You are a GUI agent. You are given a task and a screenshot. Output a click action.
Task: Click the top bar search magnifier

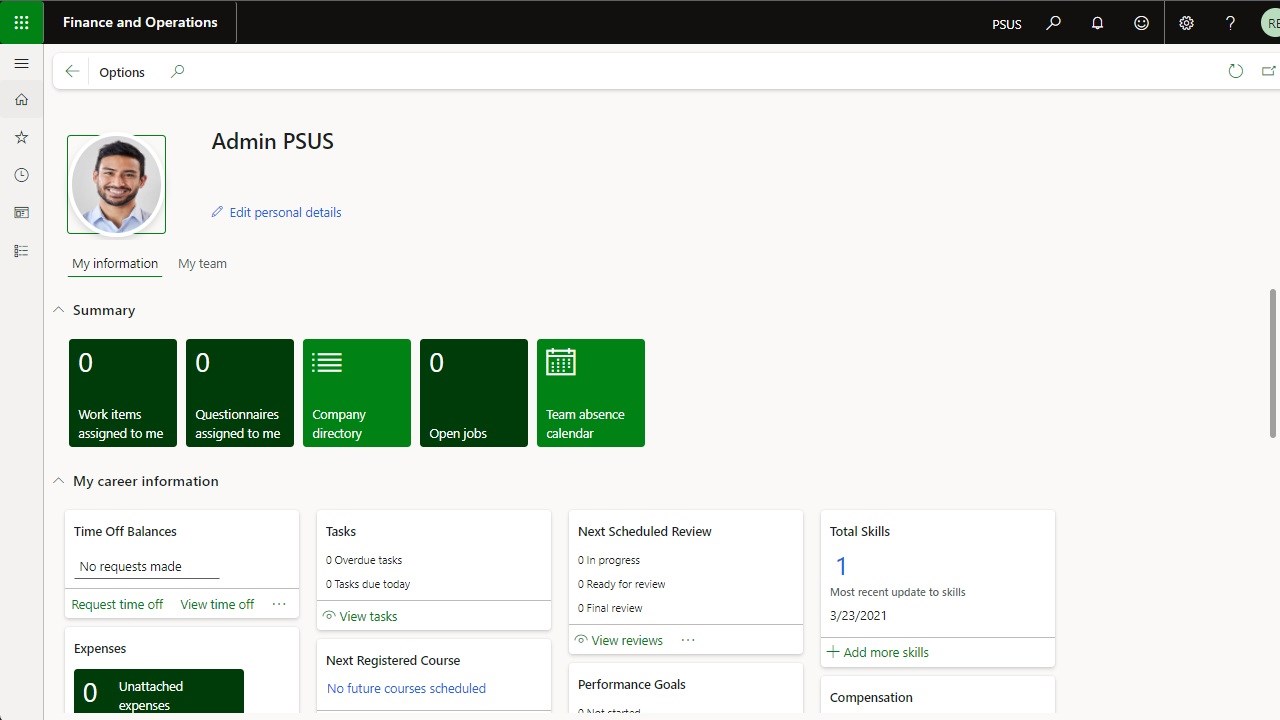point(1053,23)
